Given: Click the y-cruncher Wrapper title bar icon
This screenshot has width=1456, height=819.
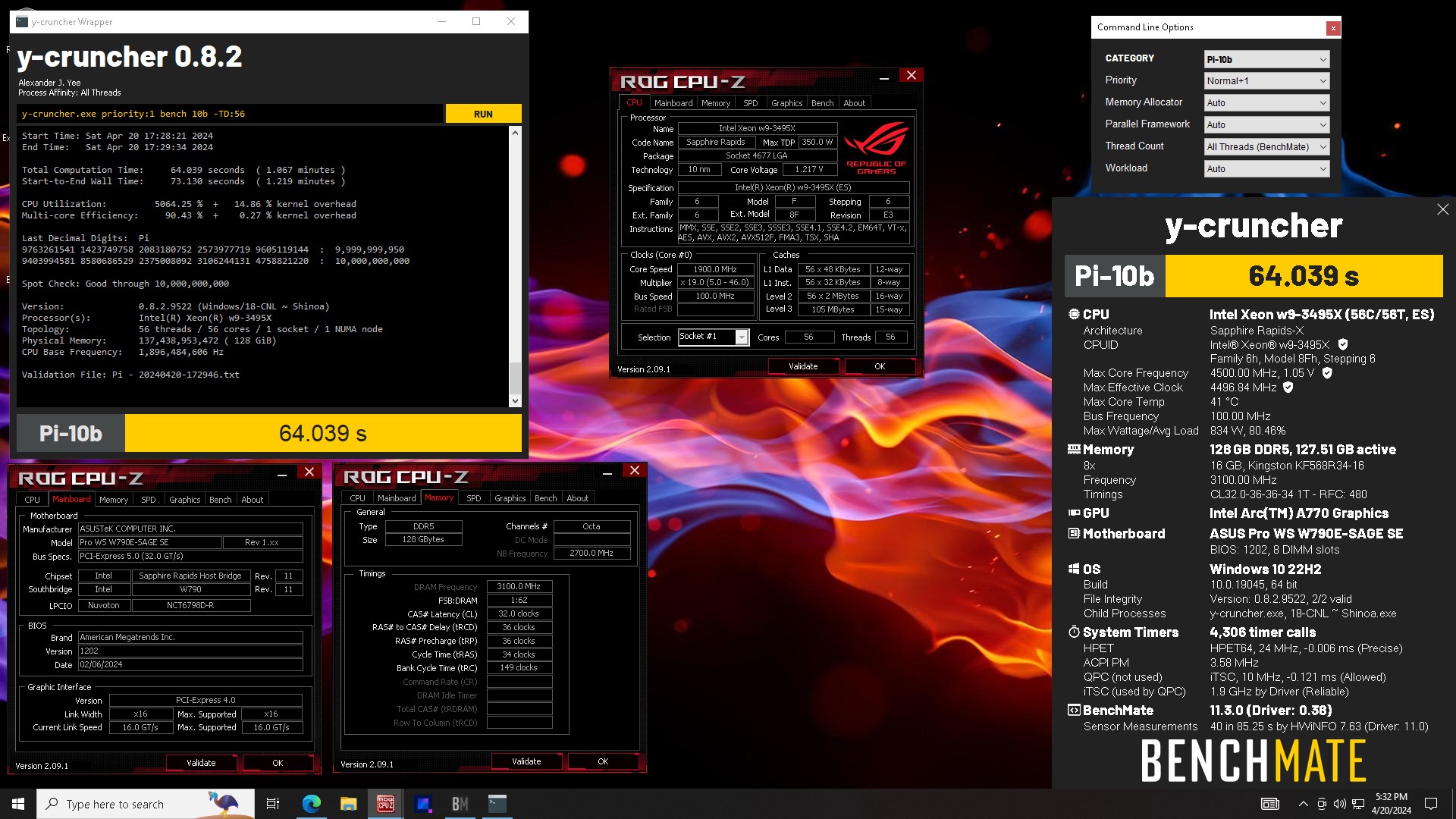Looking at the screenshot, I should click(22, 21).
